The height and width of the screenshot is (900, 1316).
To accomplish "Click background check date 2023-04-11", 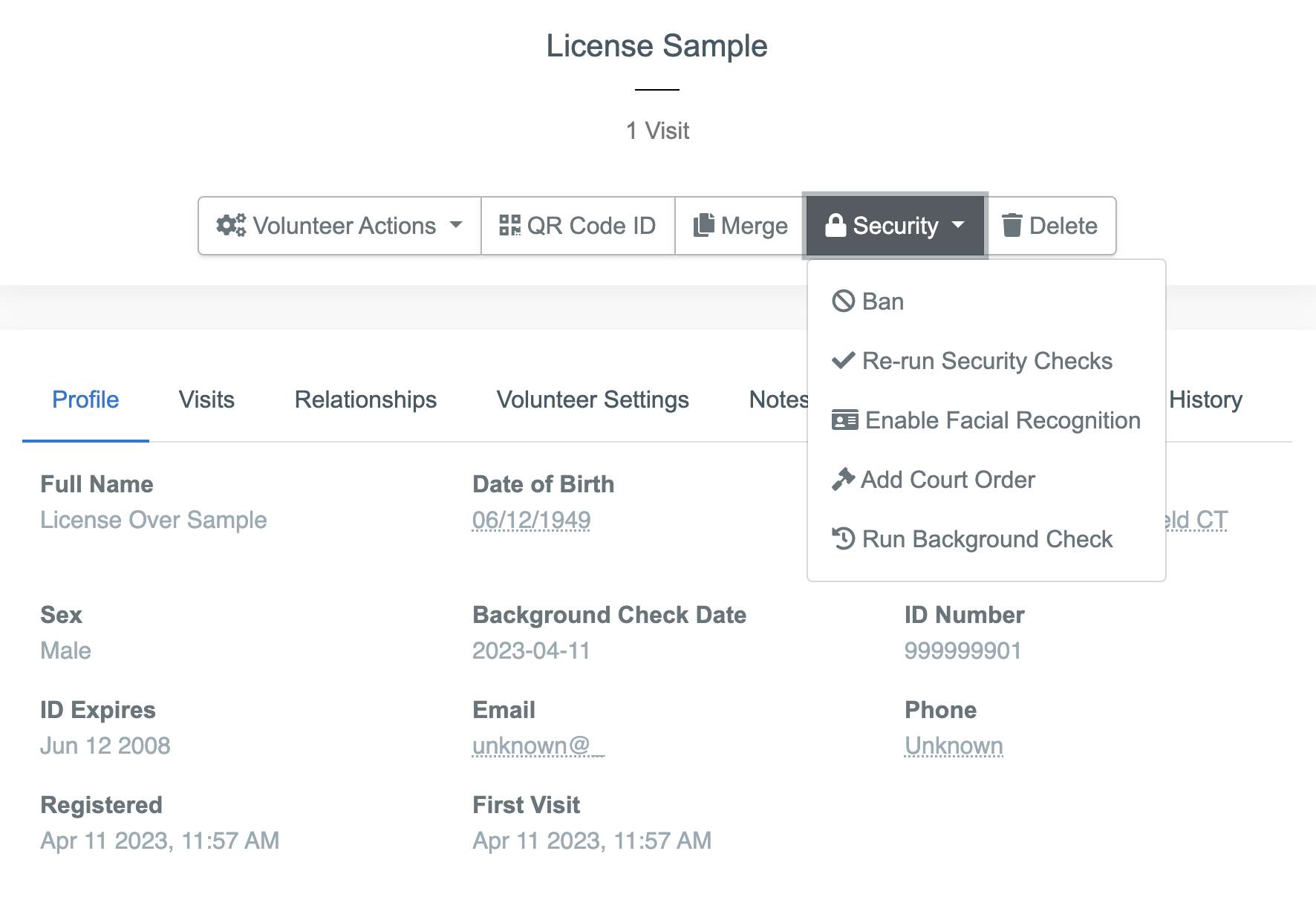I will tap(531, 650).
